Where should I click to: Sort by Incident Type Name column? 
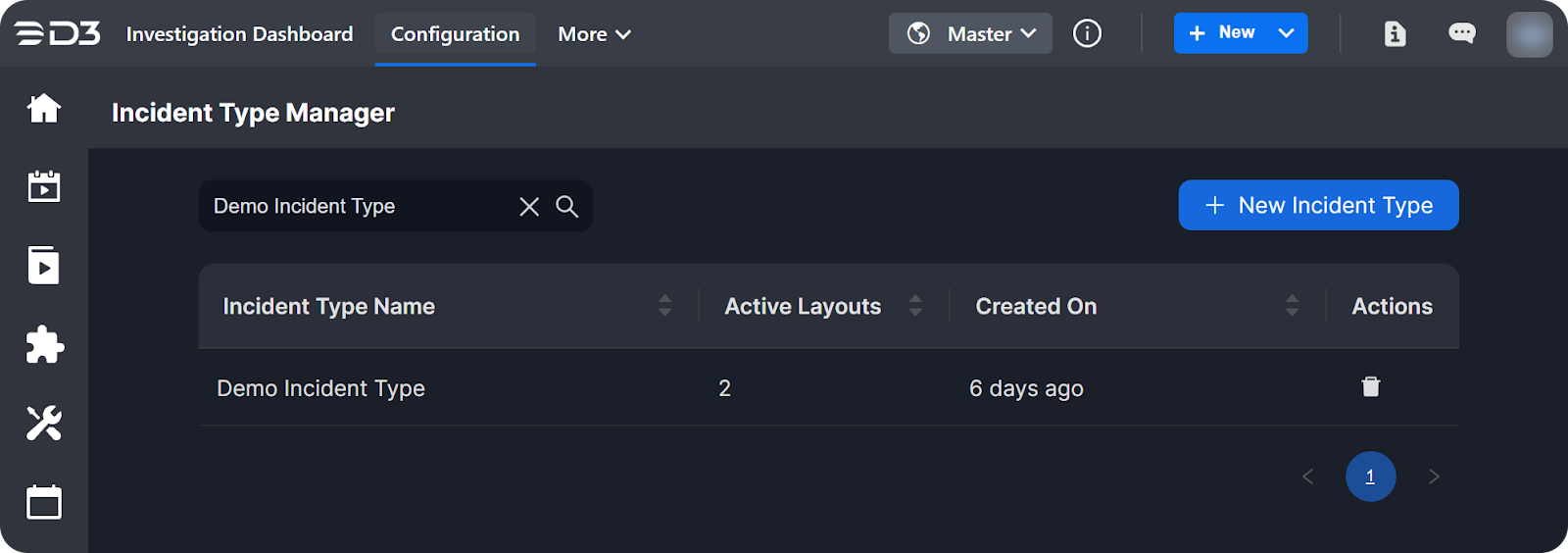[664, 306]
